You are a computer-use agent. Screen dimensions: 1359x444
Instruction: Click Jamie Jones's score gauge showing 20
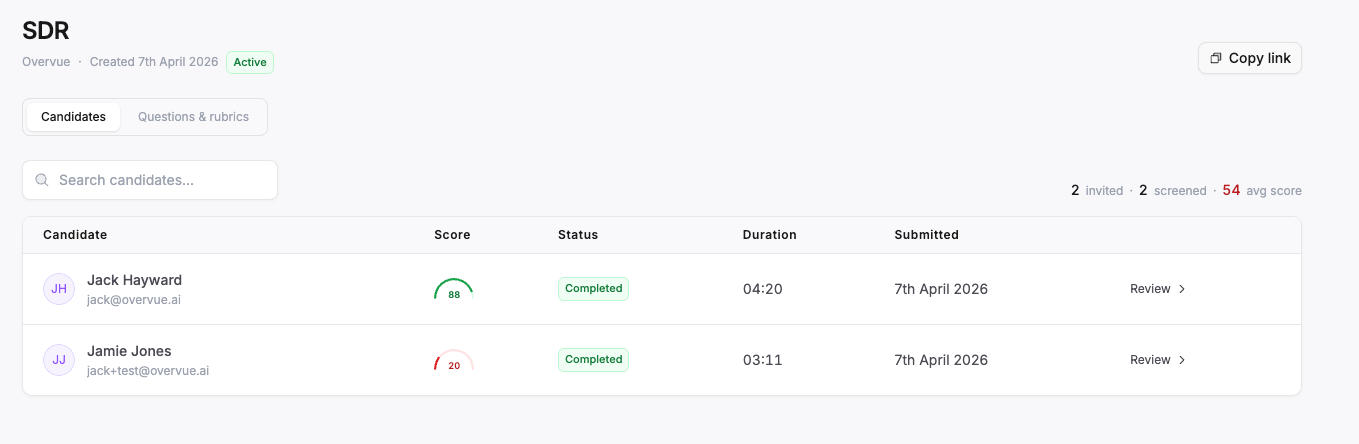(x=454, y=361)
